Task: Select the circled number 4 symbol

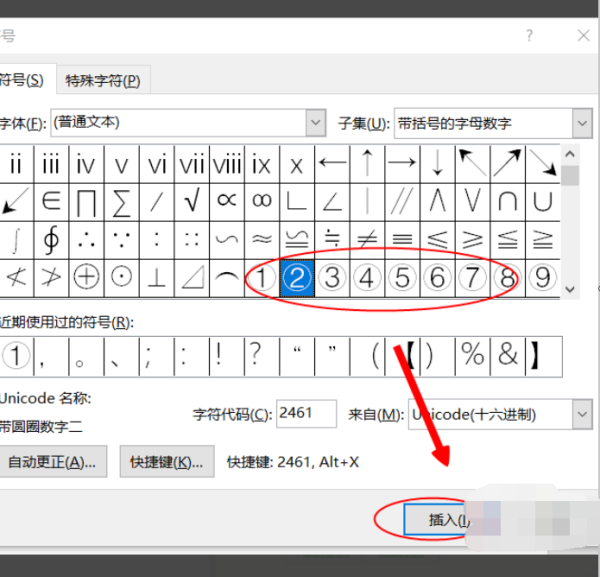Action: click(367, 278)
